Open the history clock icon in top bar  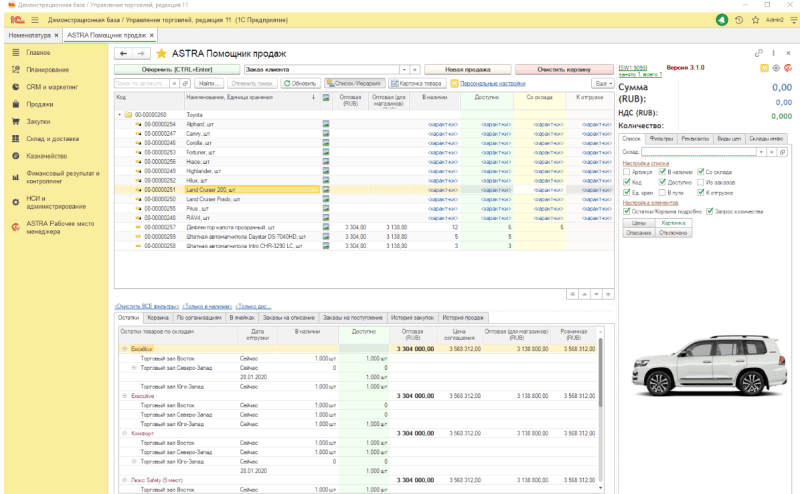pos(738,20)
